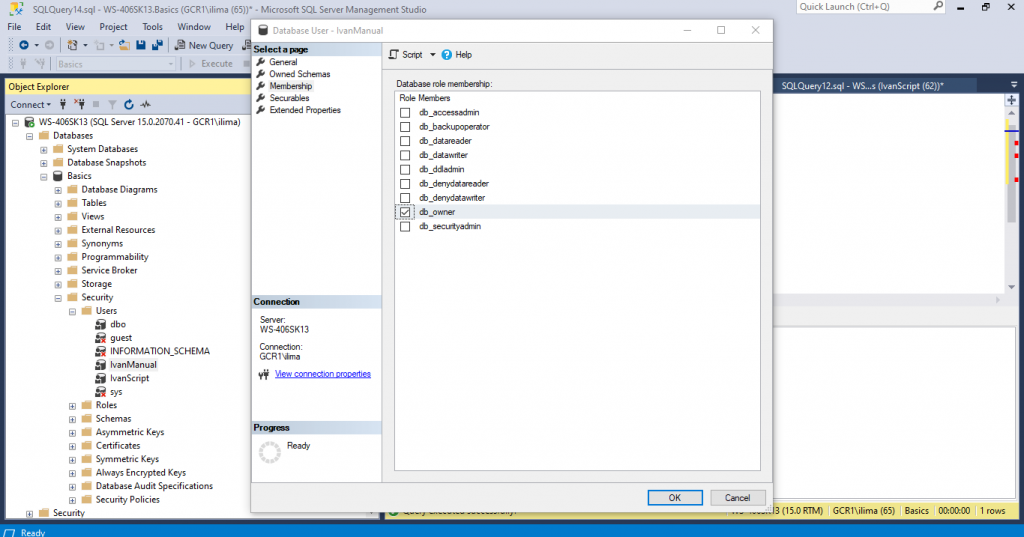
Task: Expand the Roles node
Action: [72, 406]
